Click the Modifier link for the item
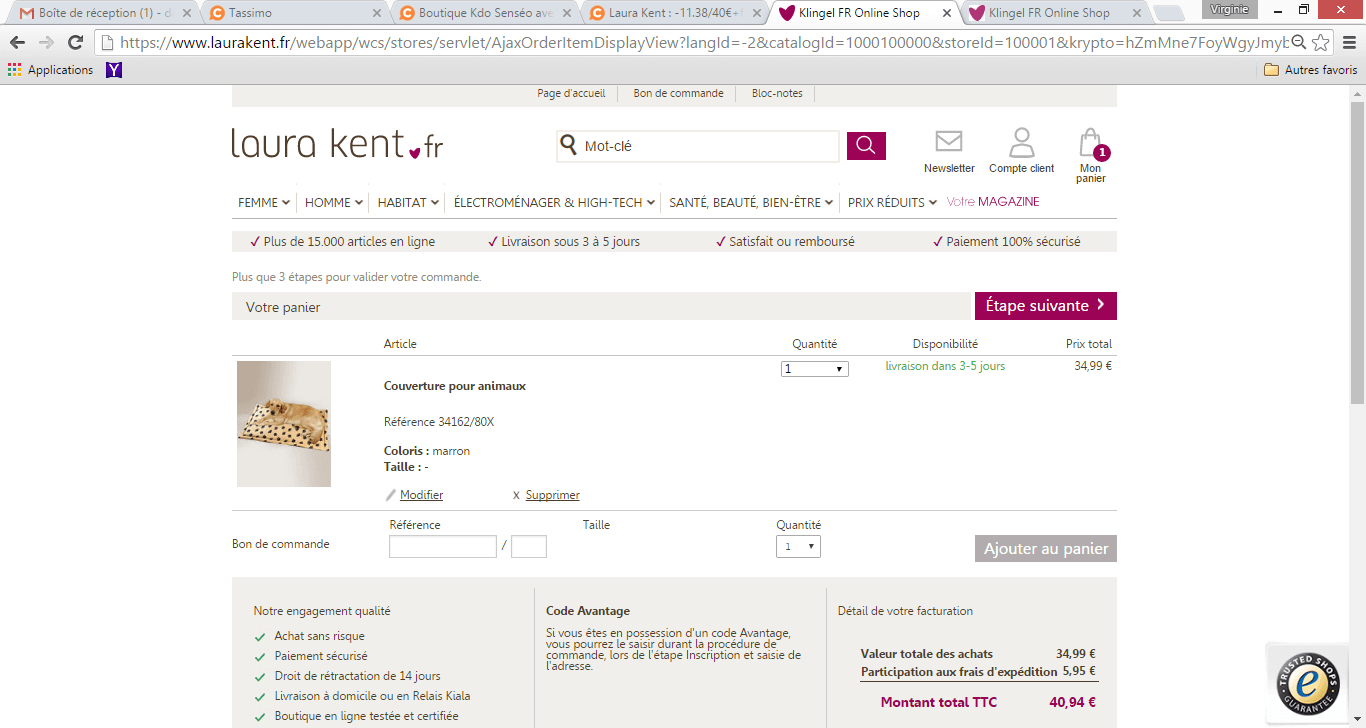 (x=421, y=495)
